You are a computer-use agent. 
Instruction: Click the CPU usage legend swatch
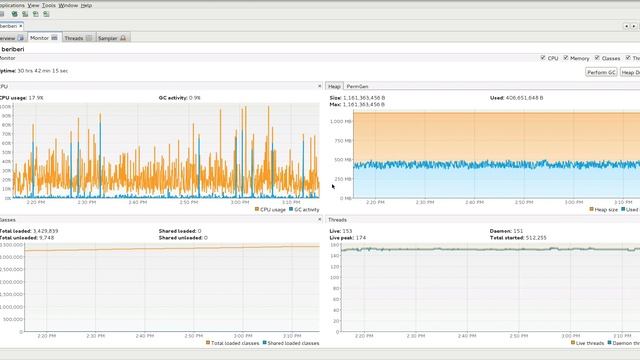(x=257, y=209)
